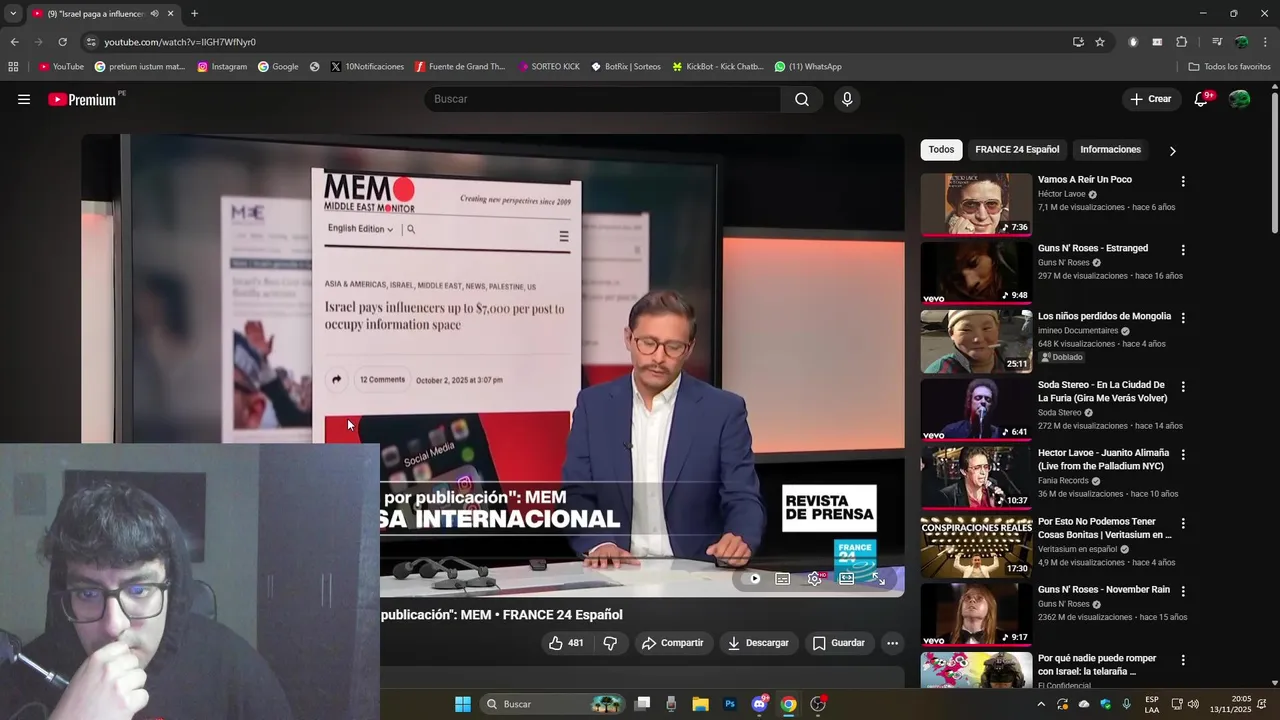Open options for Soda Stereo video
Screen dimensions: 1280x720
coord(1183,386)
